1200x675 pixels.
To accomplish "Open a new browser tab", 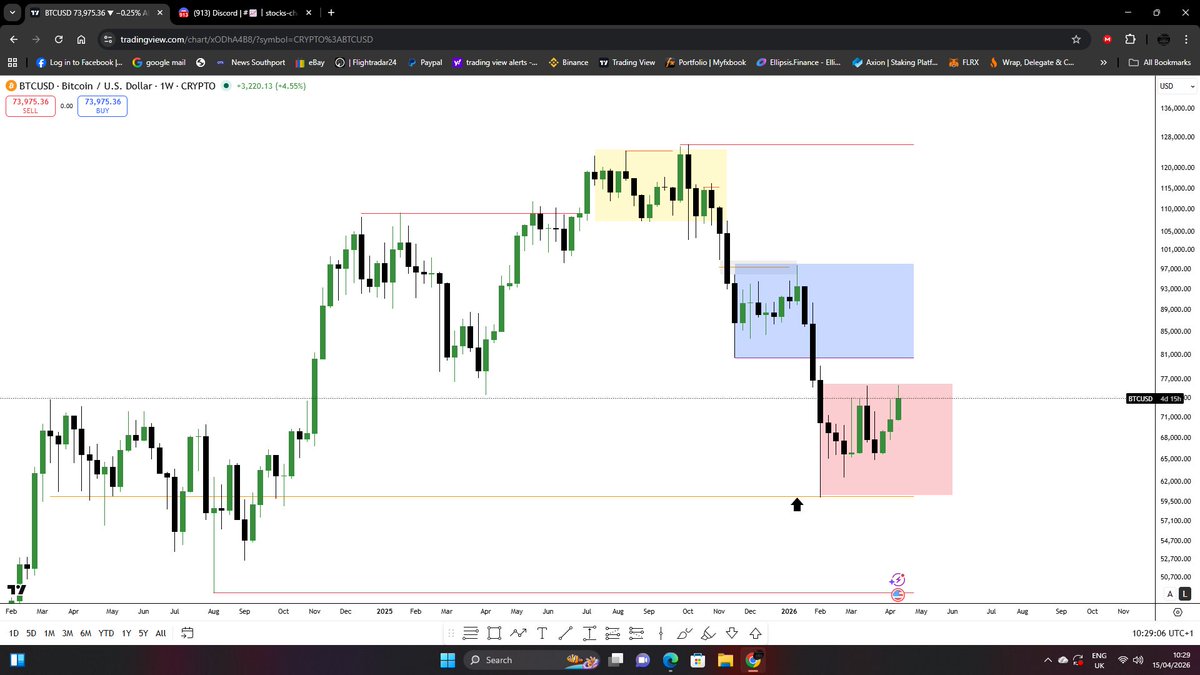I will (331, 12).
